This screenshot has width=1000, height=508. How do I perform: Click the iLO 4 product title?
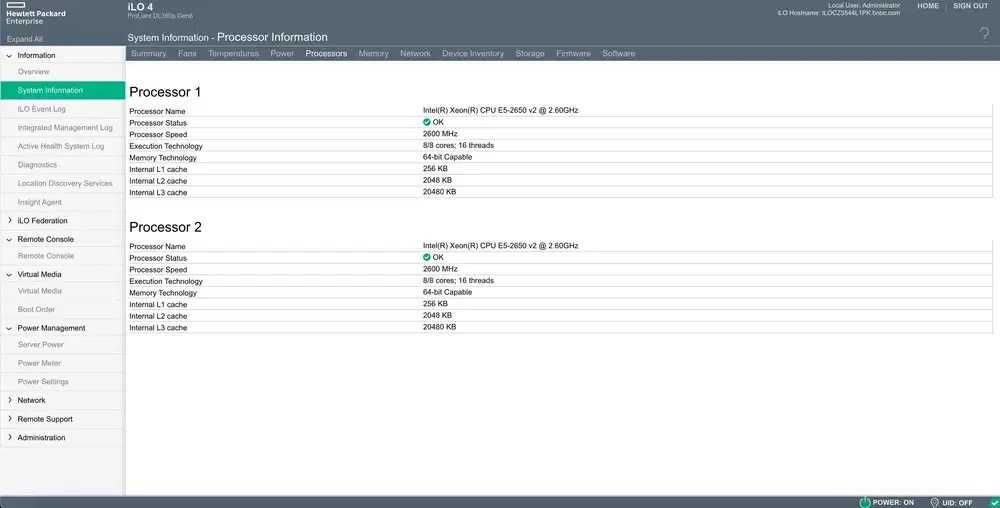[x=140, y=7]
